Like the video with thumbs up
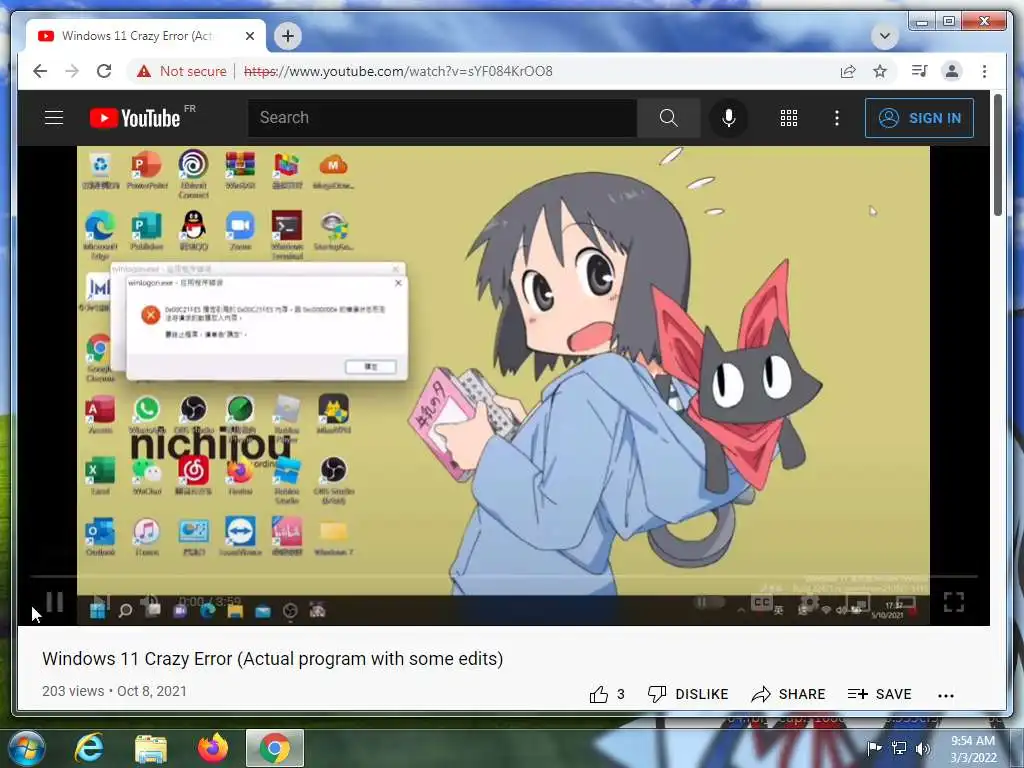Image resolution: width=1024 pixels, height=768 pixels. (x=607, y=694)
